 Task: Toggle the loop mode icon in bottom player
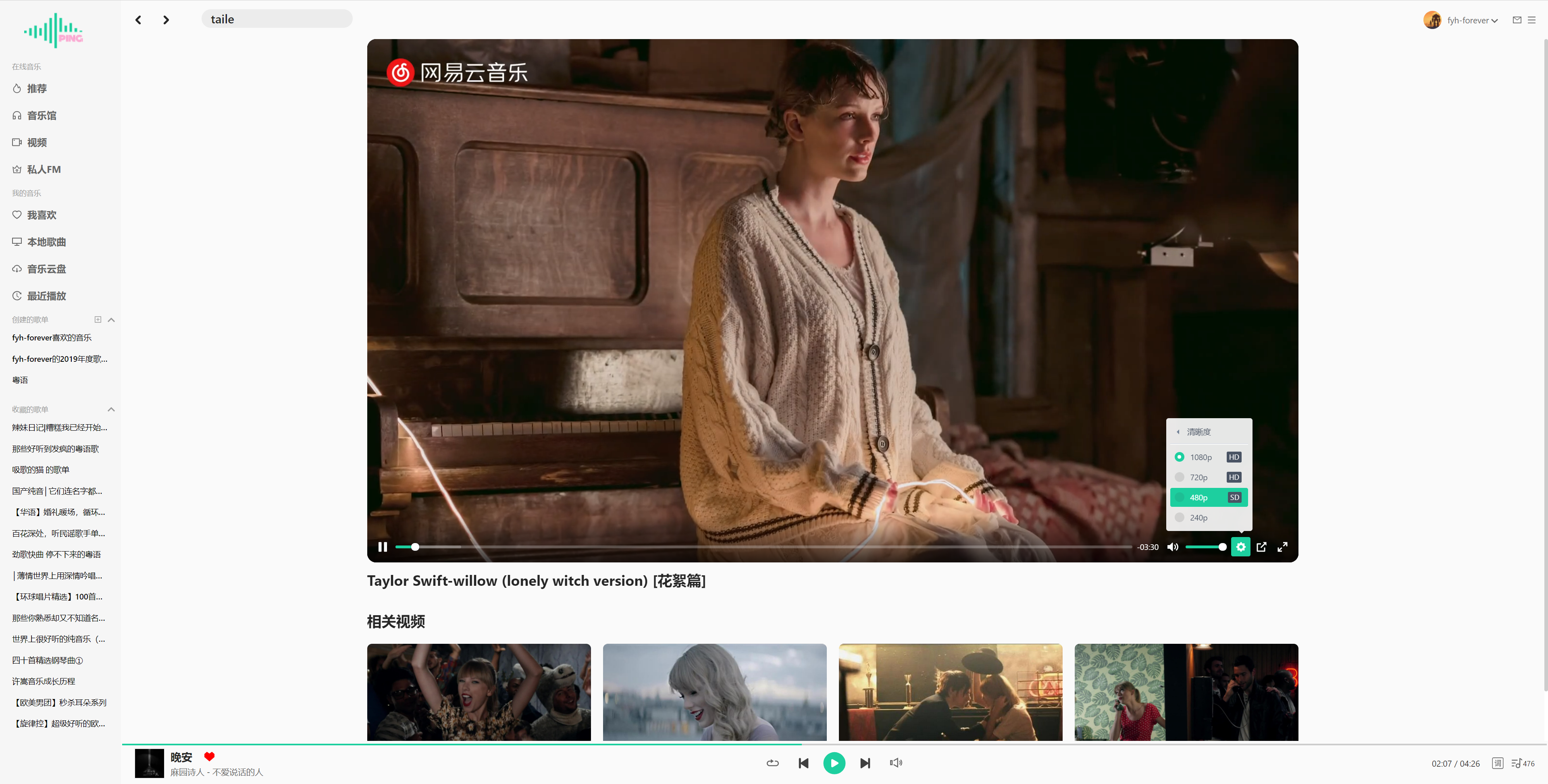[773, 763]
